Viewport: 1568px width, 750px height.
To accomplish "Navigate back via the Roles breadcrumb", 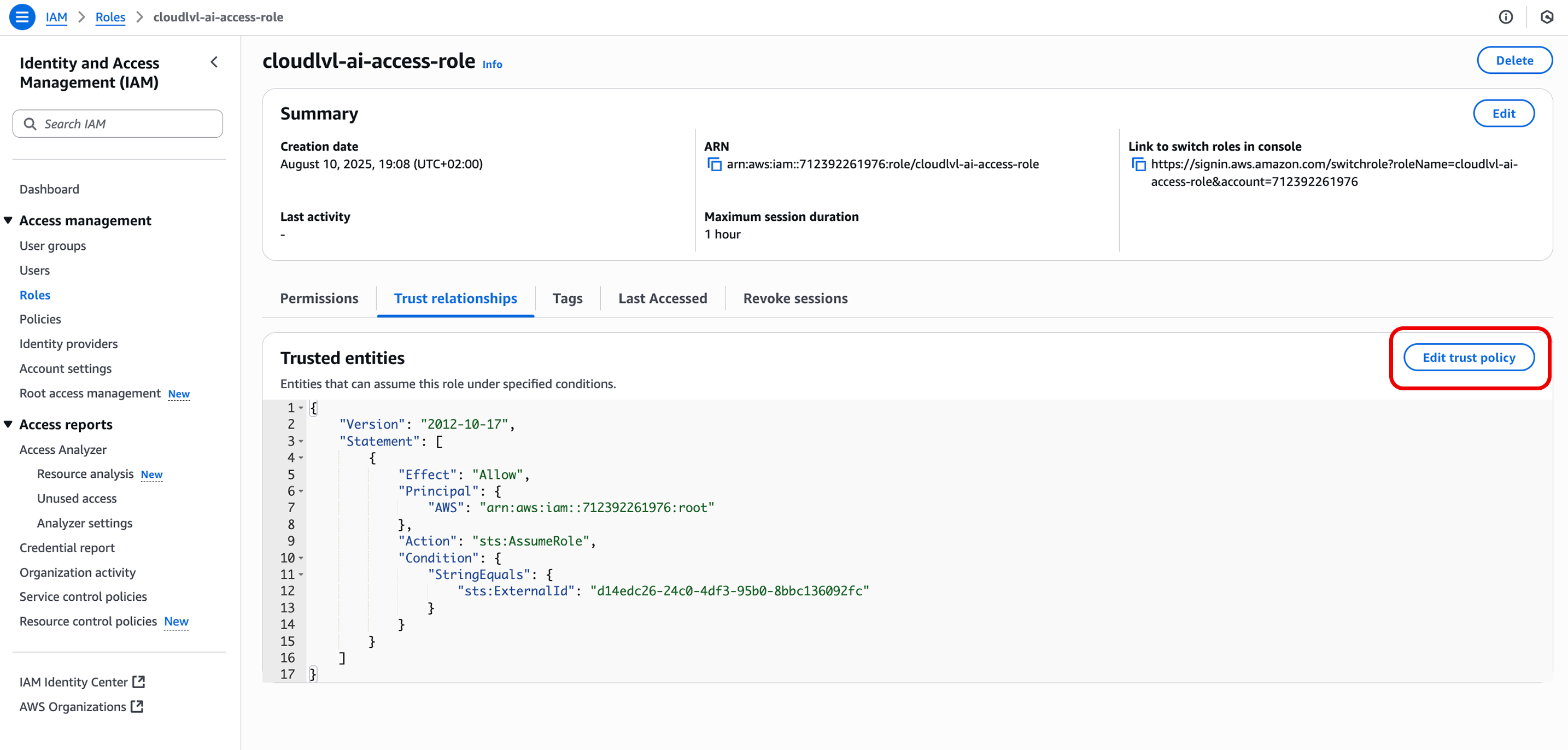I will pyautogui.click(x=110, y=17).
